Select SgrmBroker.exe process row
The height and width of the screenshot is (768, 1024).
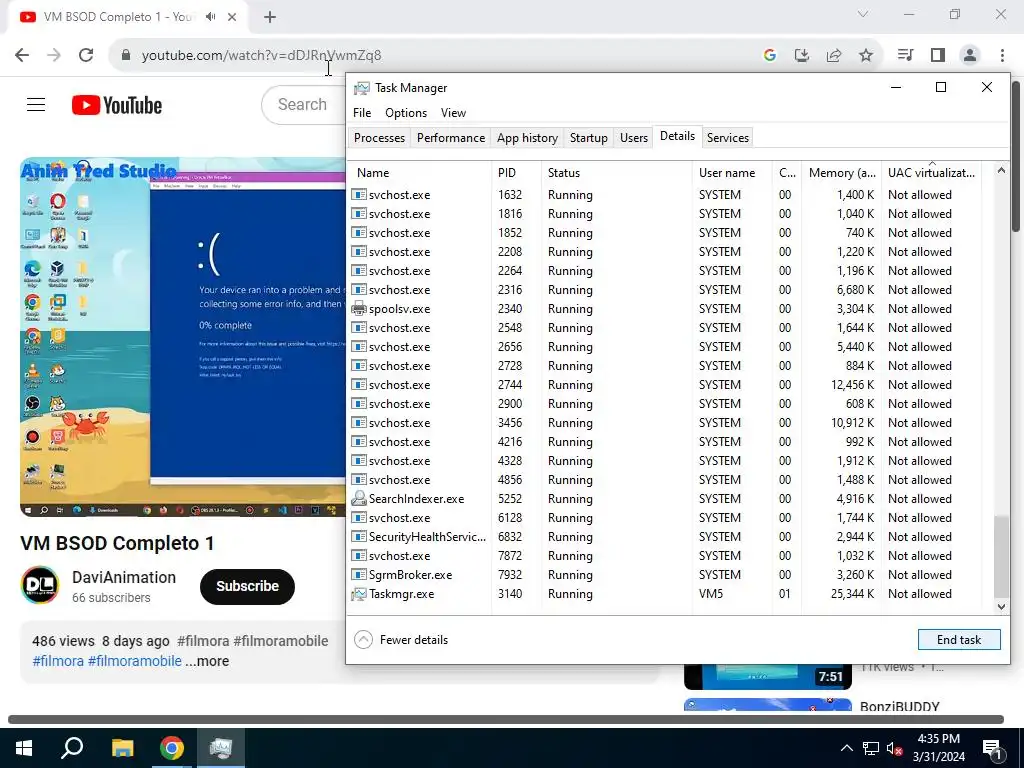pyautogui.click(x=664, y=575)
